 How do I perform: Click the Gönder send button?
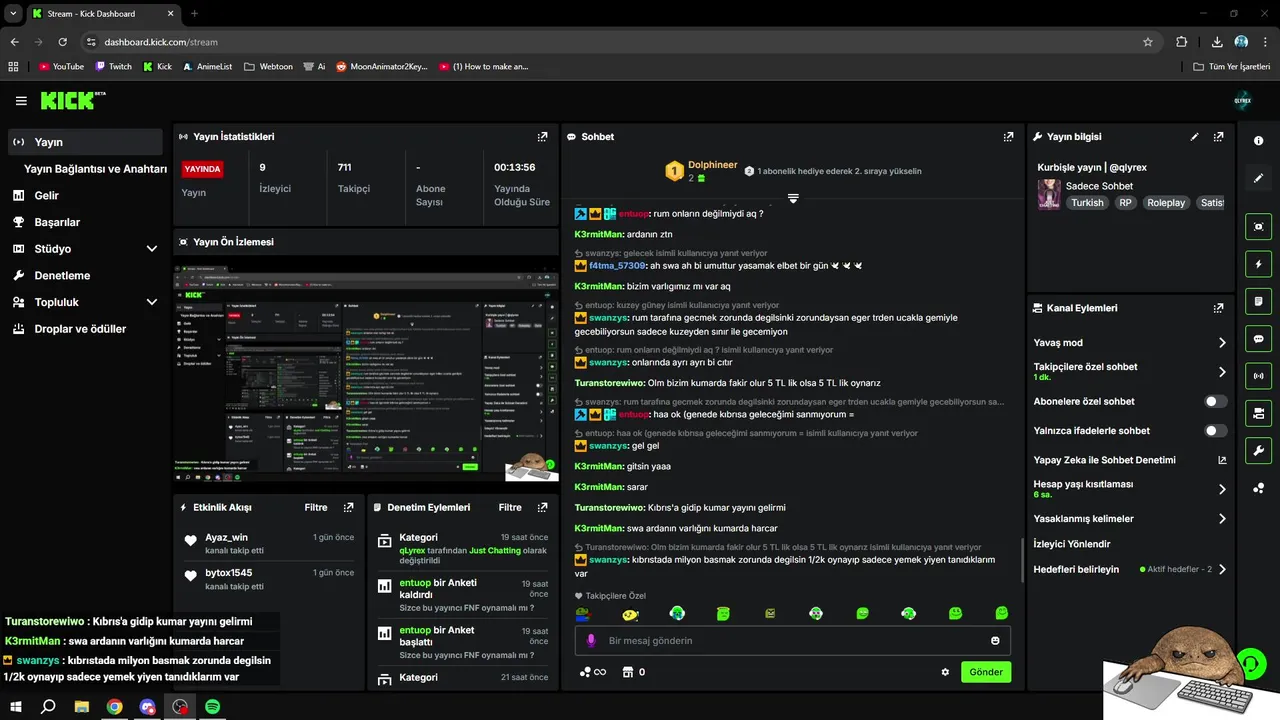coord(986,672)
